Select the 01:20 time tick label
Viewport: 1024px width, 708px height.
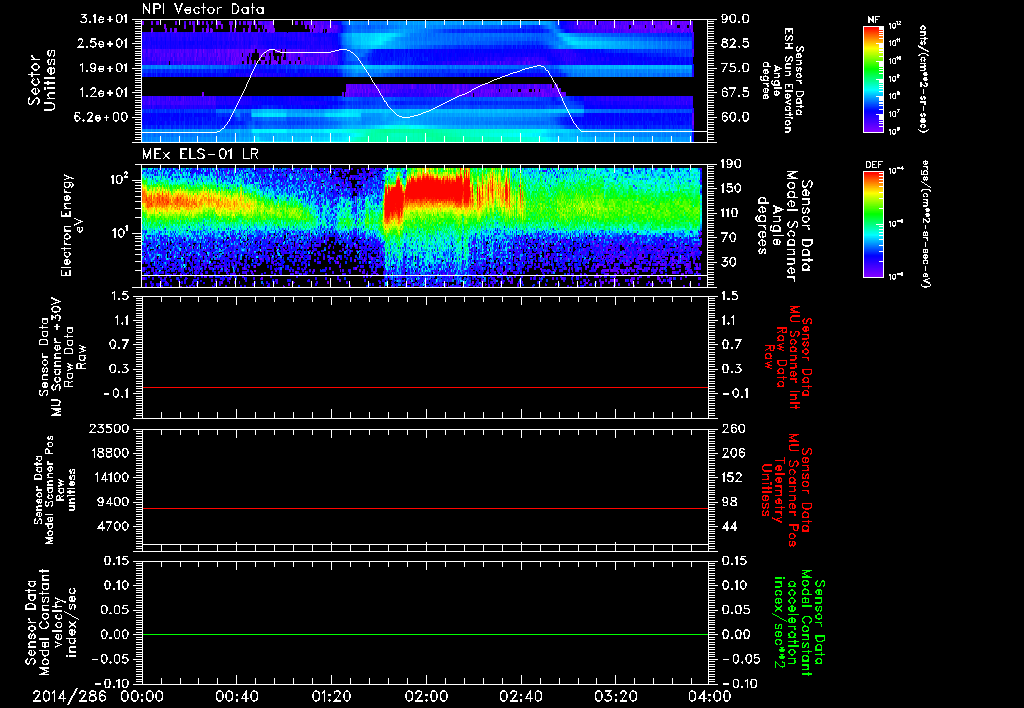329,695
